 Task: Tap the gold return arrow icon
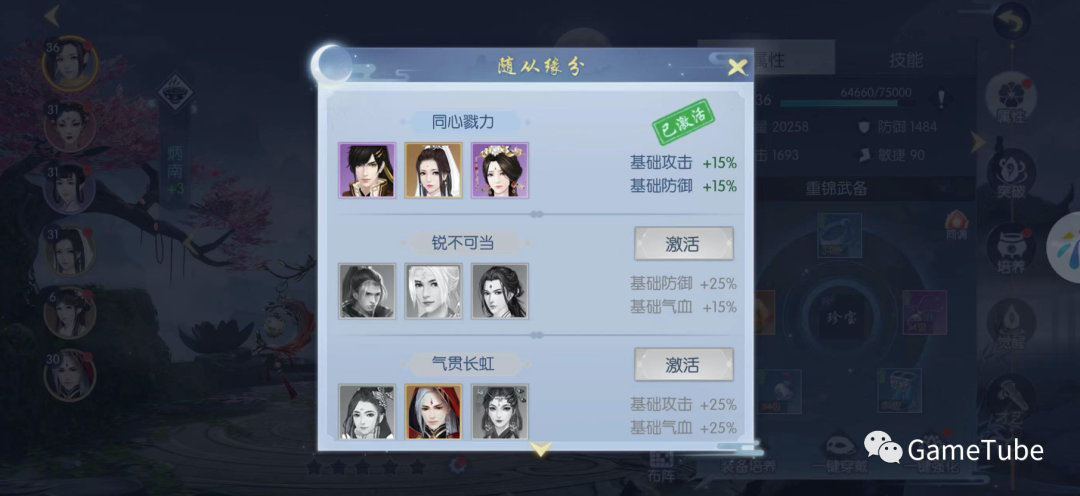[x=1011, y=22]
